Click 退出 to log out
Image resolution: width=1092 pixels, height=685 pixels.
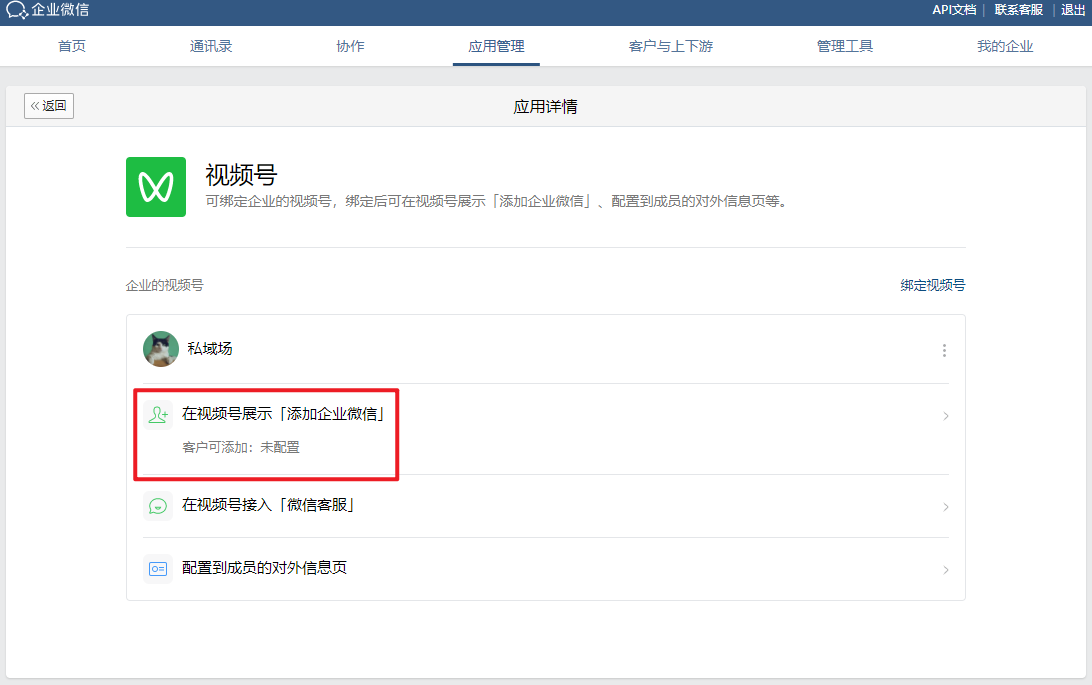[x=1072, y=10]
